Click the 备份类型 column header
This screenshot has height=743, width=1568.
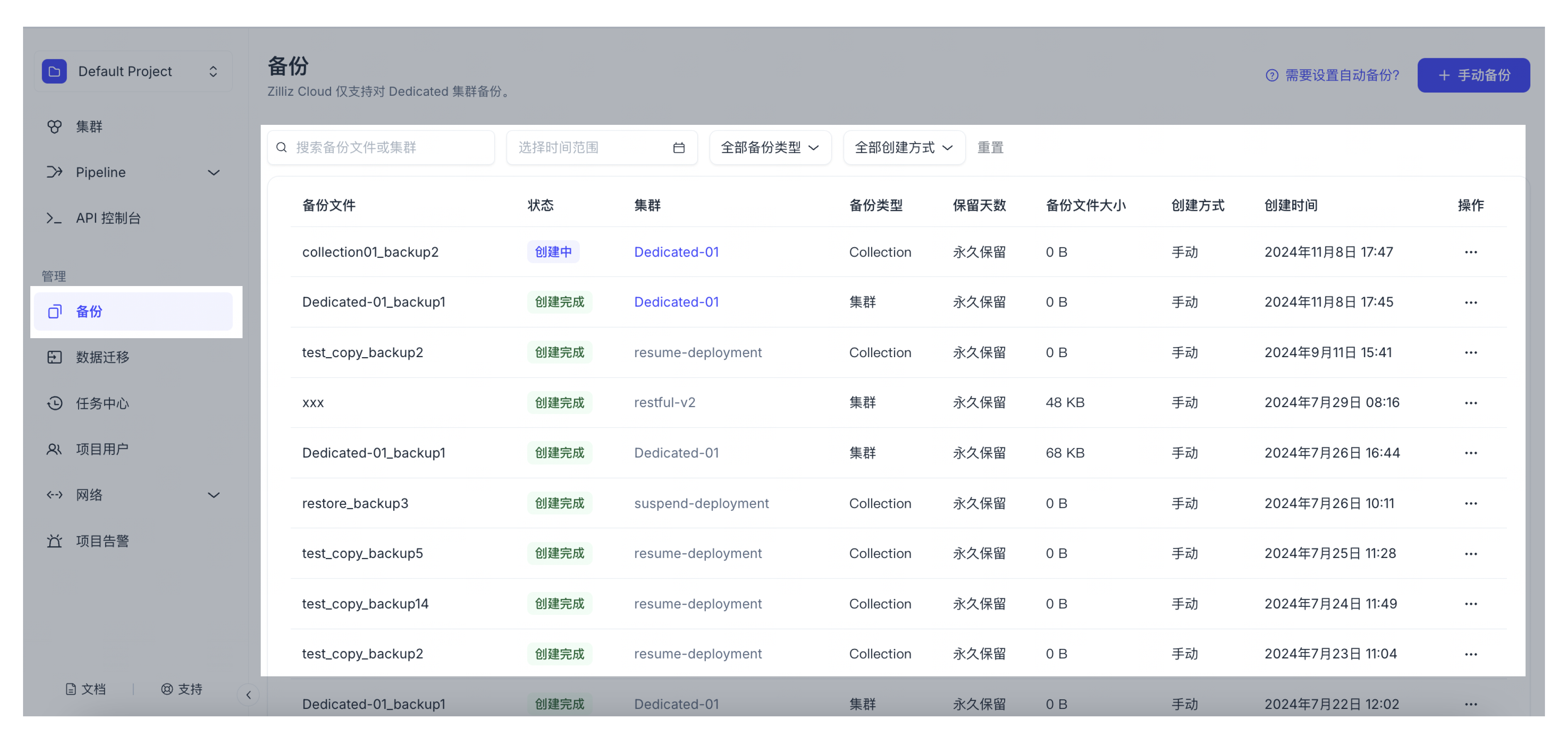coord(876,205)
